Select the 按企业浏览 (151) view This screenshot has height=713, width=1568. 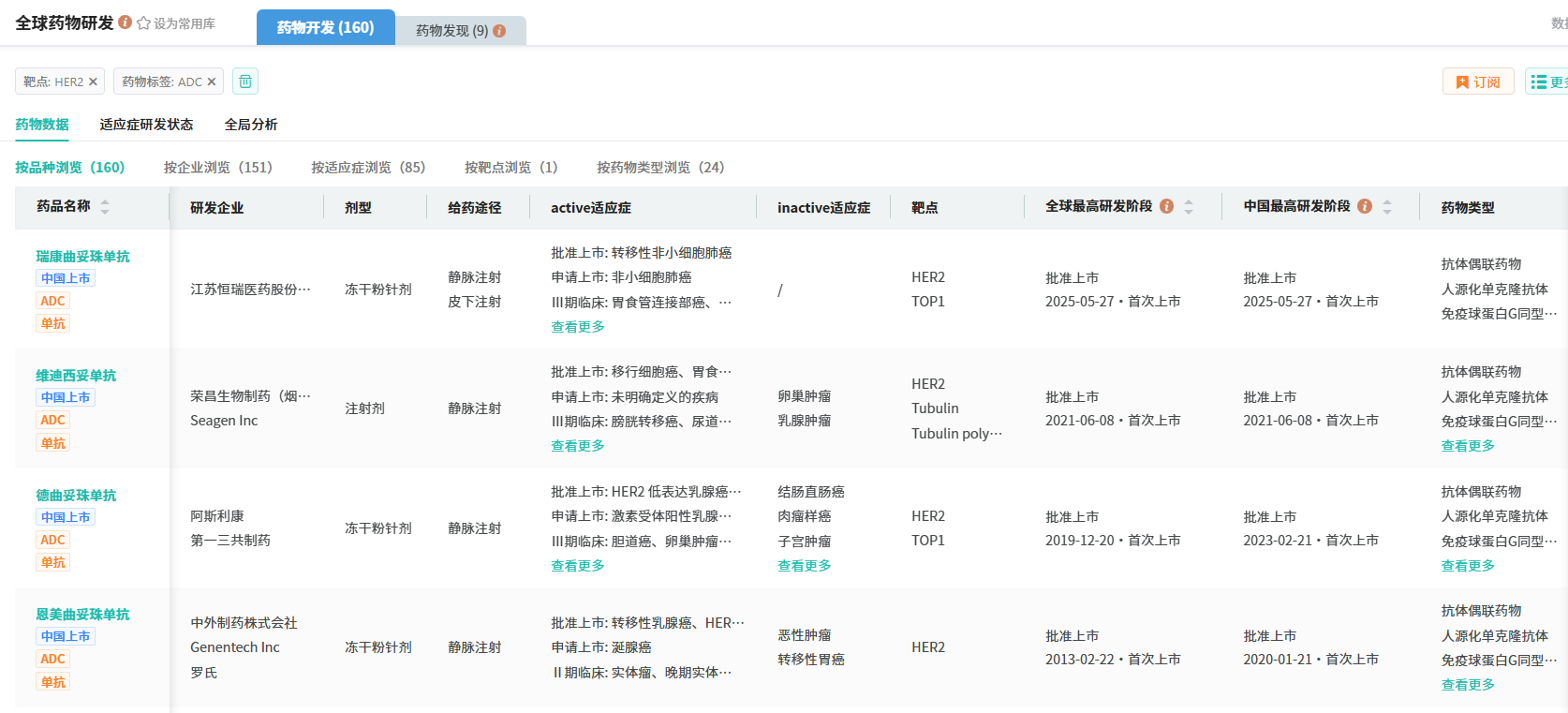click(217, 168)
